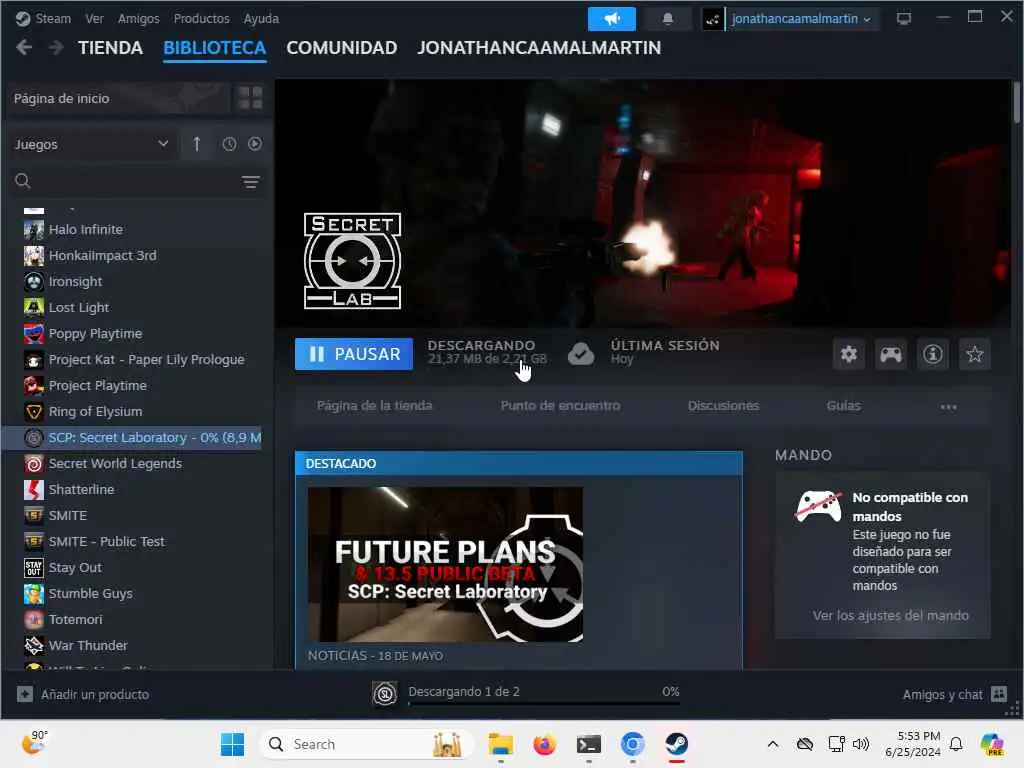Open the Future Plans news thumbnail
Image resolution: width=1024 pixels, height=768 pixels.
pos(445,564)
